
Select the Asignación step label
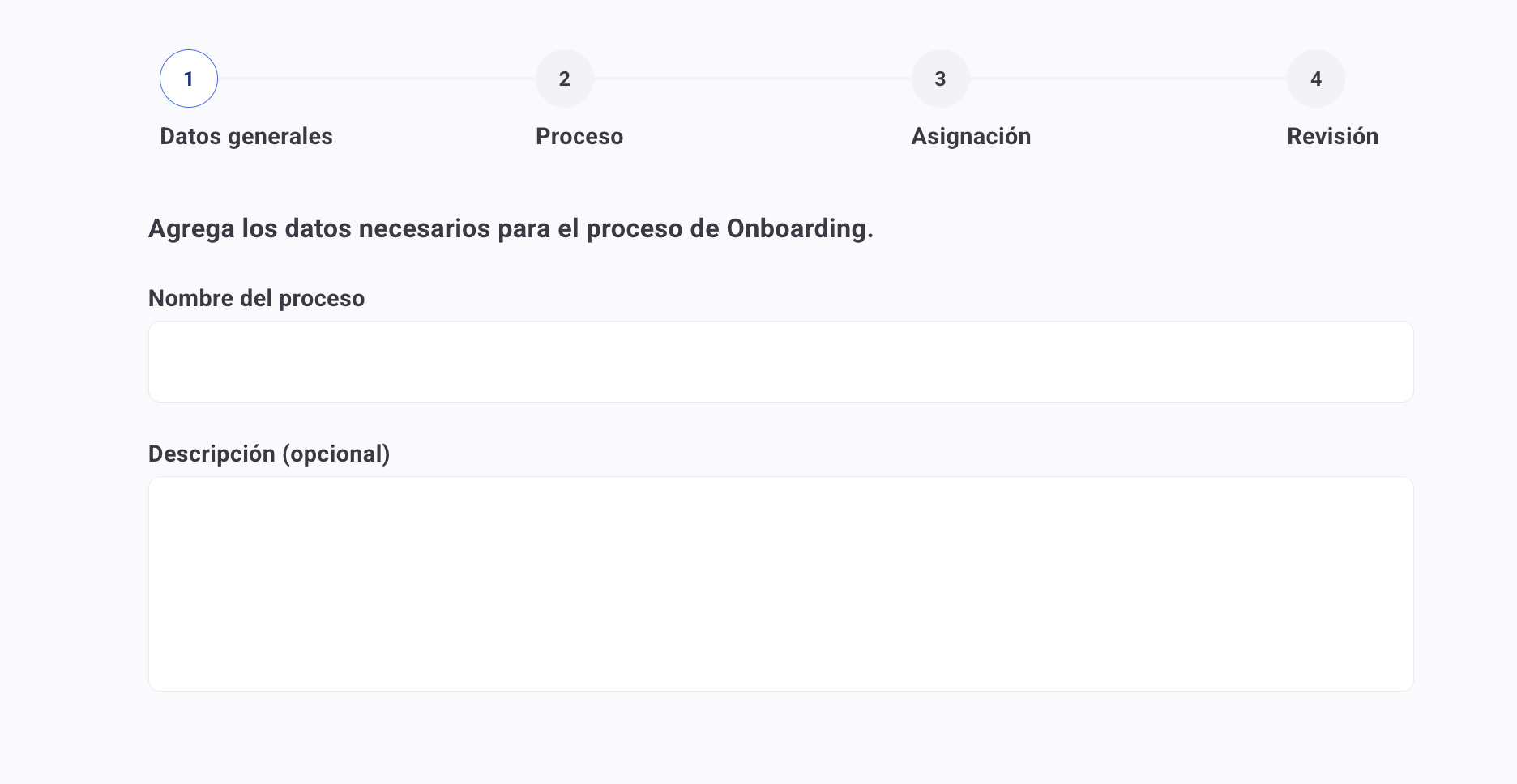(971, 136)
